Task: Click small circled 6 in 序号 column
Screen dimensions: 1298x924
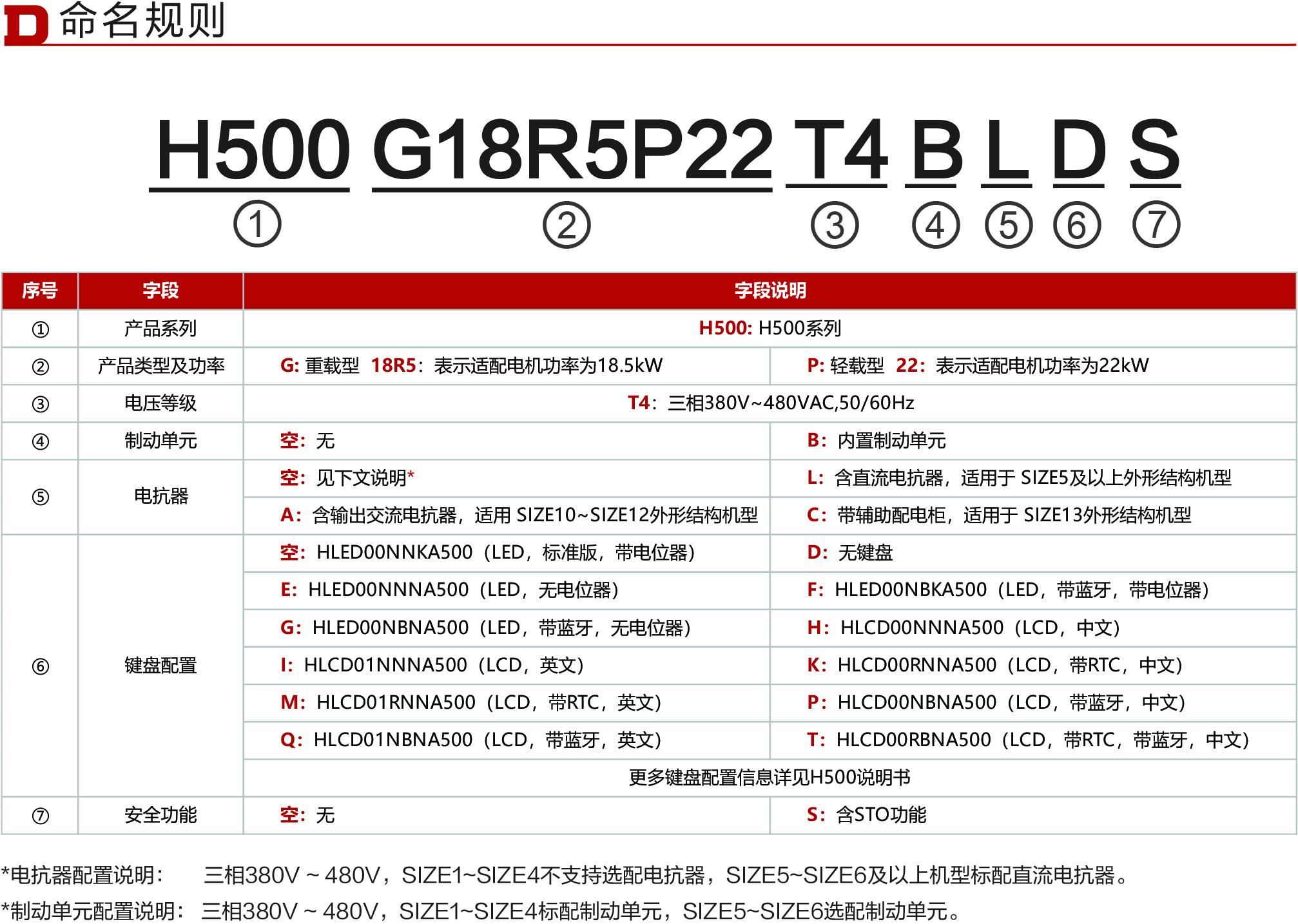Action: [x=40, y=666]
